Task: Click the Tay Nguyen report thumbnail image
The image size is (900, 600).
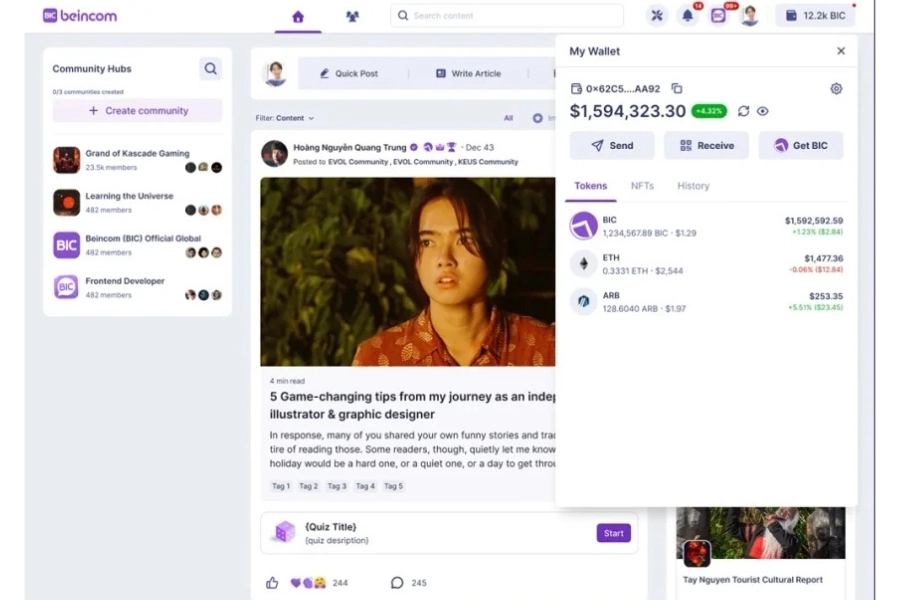Action: tap(761, 533)
